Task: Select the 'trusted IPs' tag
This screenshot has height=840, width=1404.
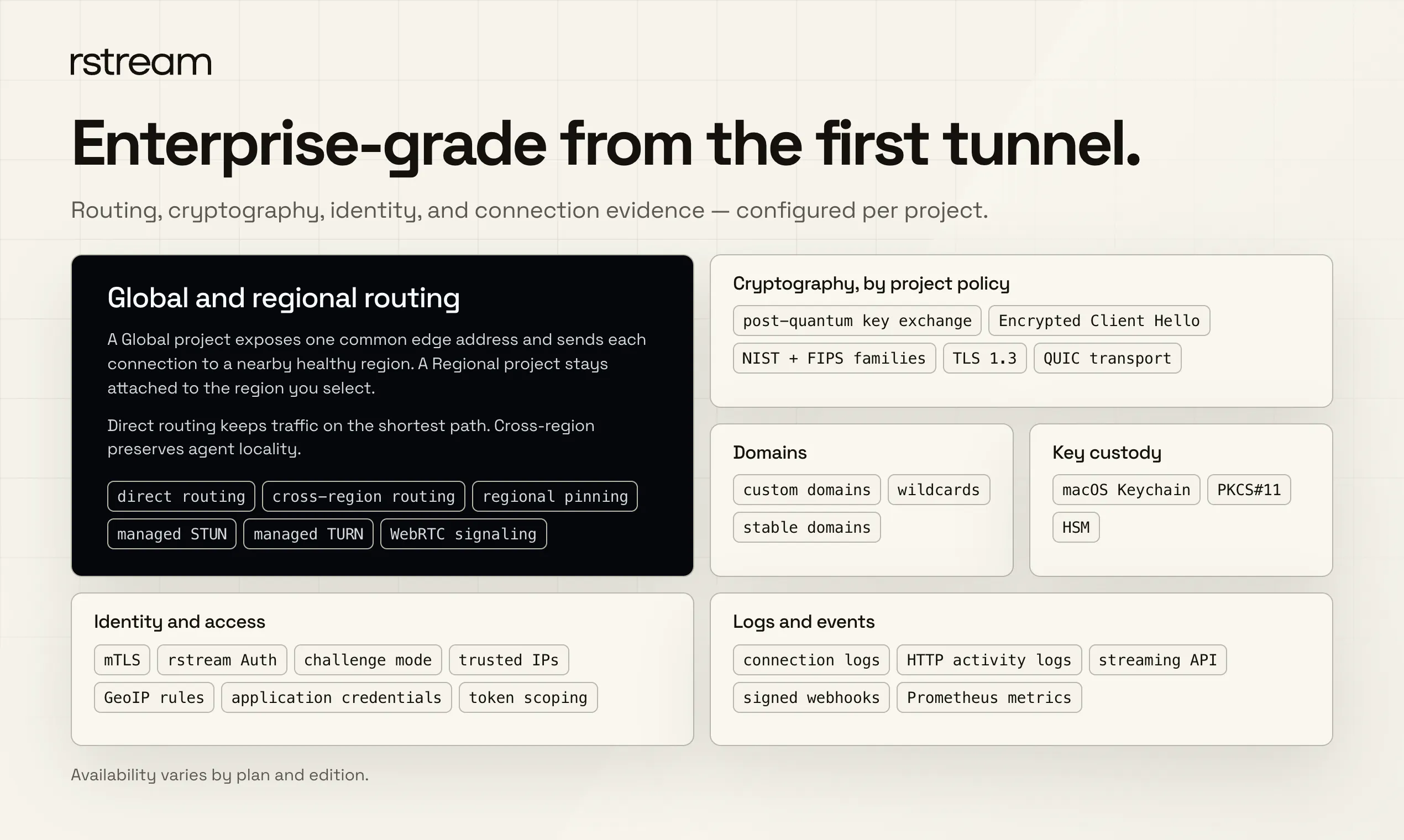Action: [x=509, y=660]
